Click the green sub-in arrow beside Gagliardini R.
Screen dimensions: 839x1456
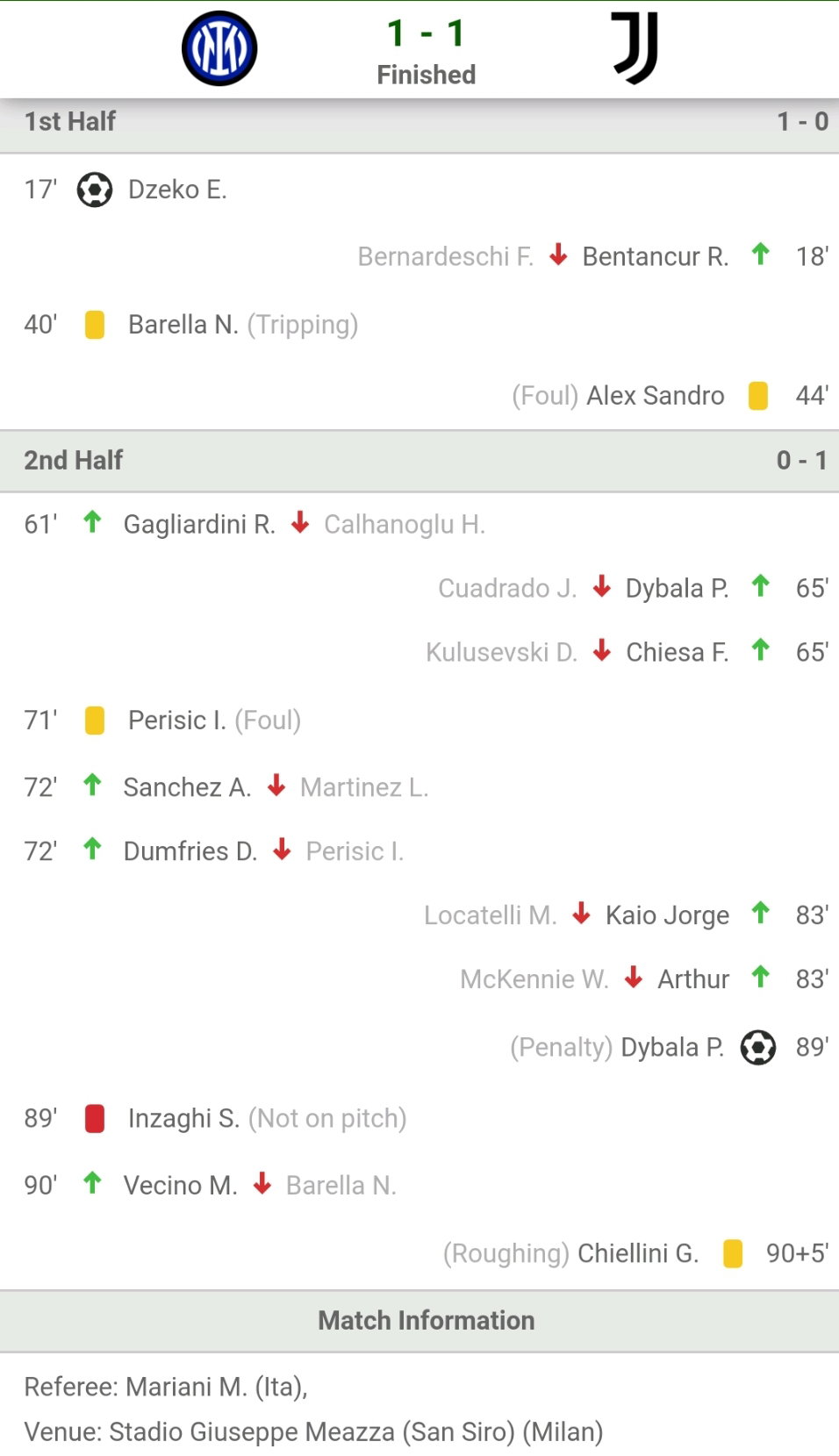92,522
